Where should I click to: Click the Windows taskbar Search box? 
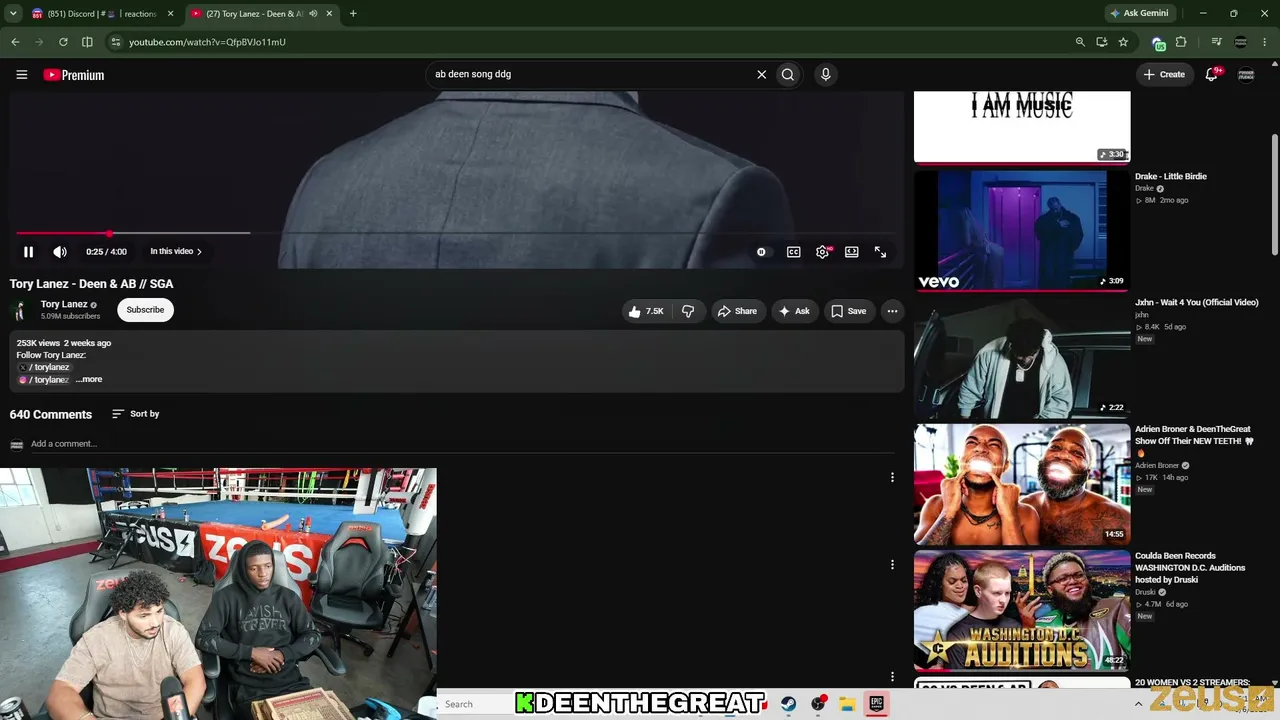[475, 704]
